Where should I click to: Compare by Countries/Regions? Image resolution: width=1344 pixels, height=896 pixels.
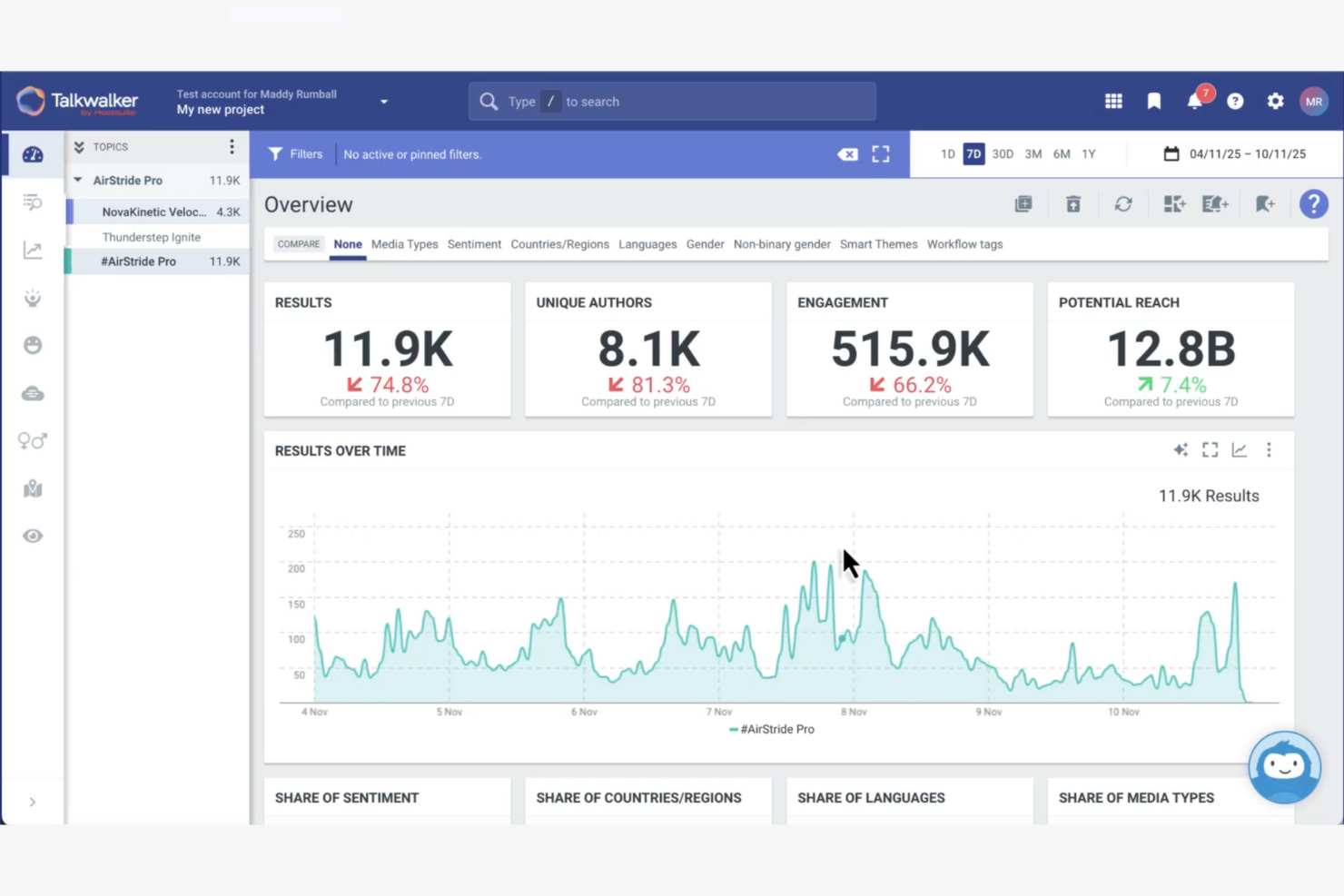(559, 244)
